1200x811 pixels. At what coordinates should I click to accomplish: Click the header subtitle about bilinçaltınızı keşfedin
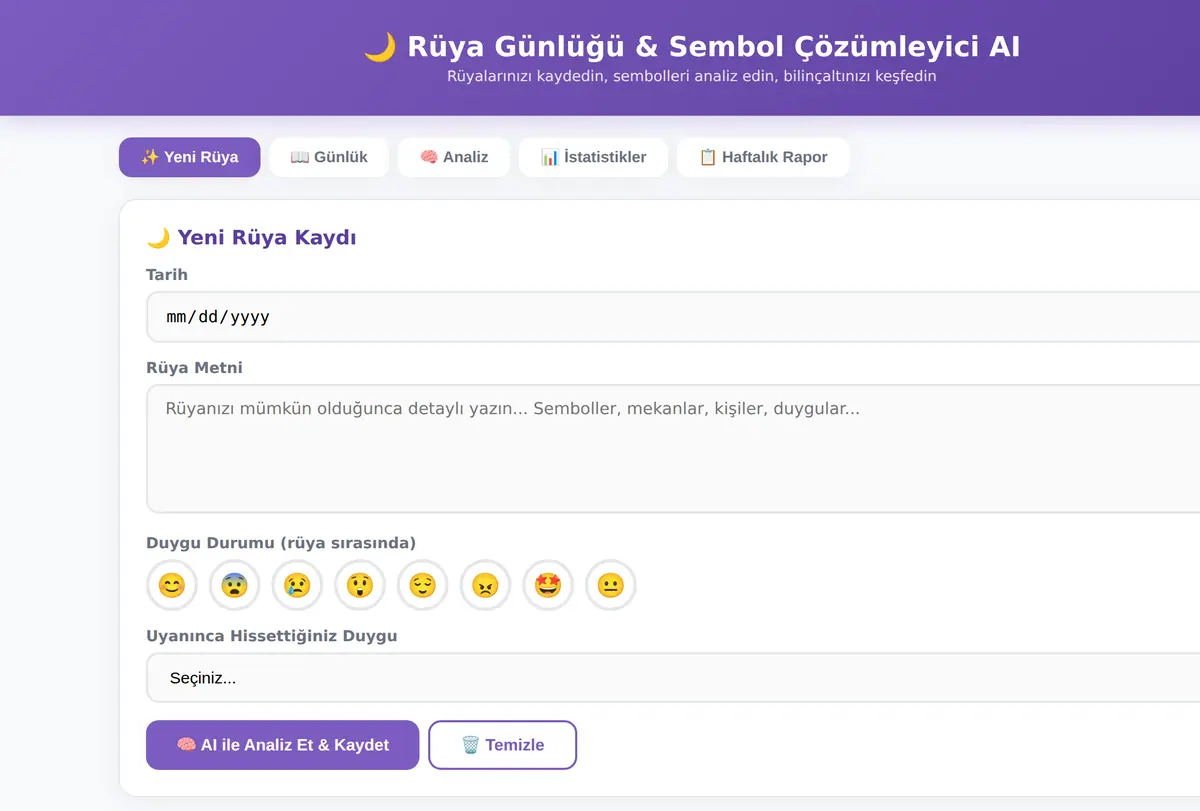pyautogui.click(x=692, y=76)
